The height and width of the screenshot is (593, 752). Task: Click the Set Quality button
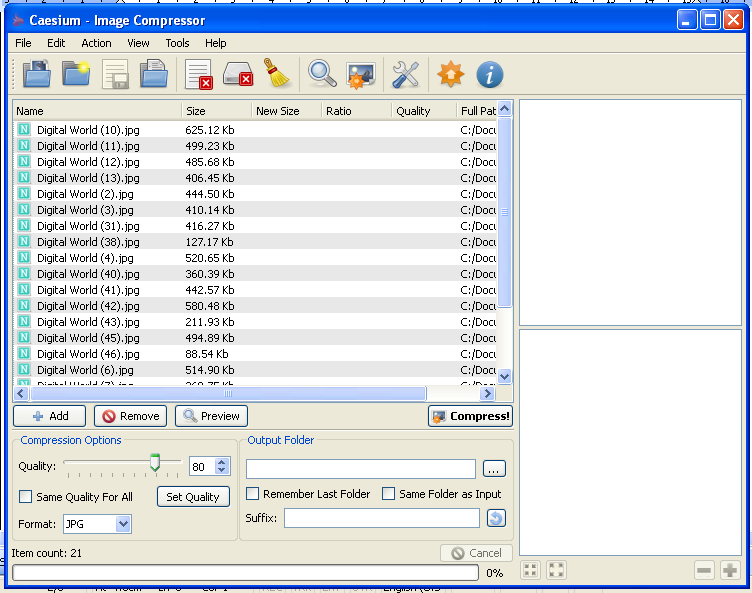click(193, 497)
